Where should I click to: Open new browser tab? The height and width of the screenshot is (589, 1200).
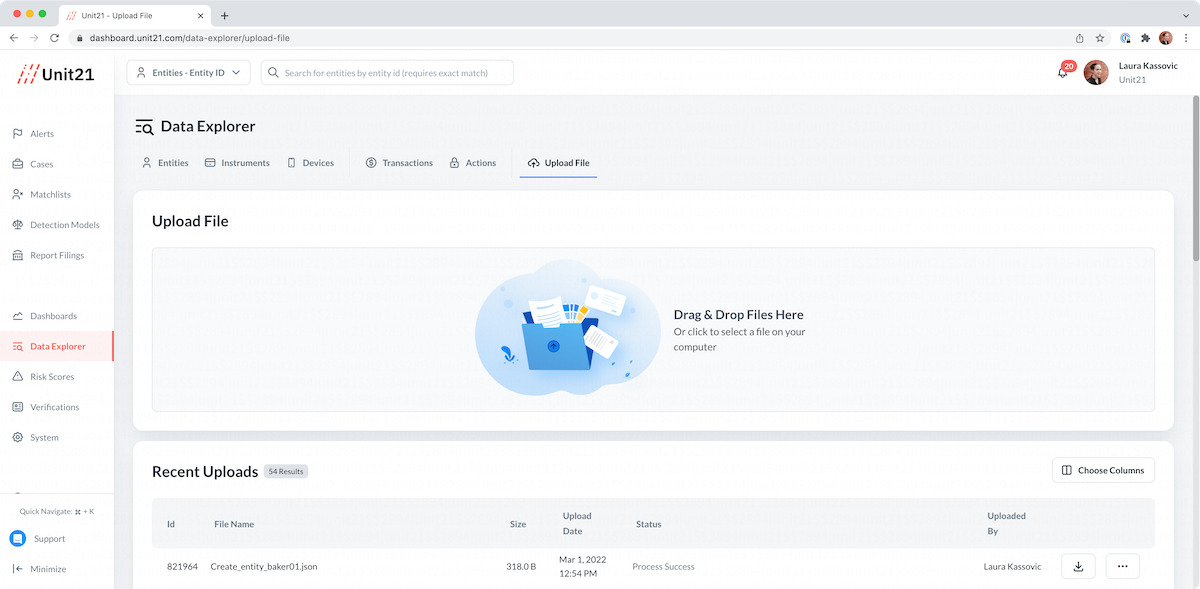224,16
